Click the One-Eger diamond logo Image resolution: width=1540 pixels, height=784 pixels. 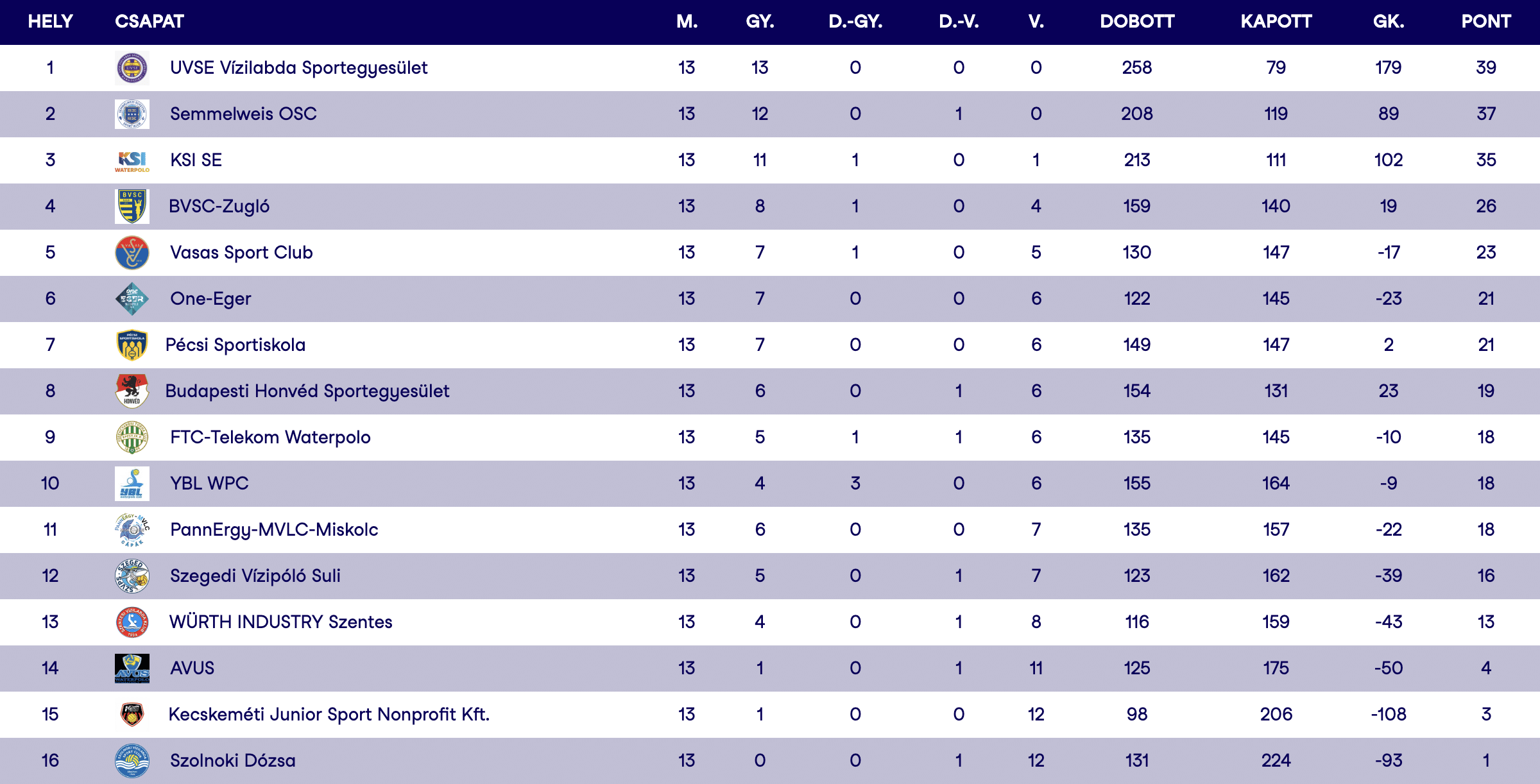pos(132,299)
